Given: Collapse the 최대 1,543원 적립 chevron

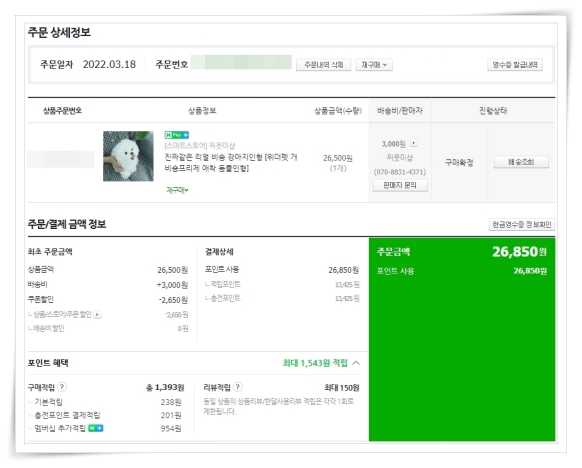Looking at the screenshot, I should tap(356, 363).
